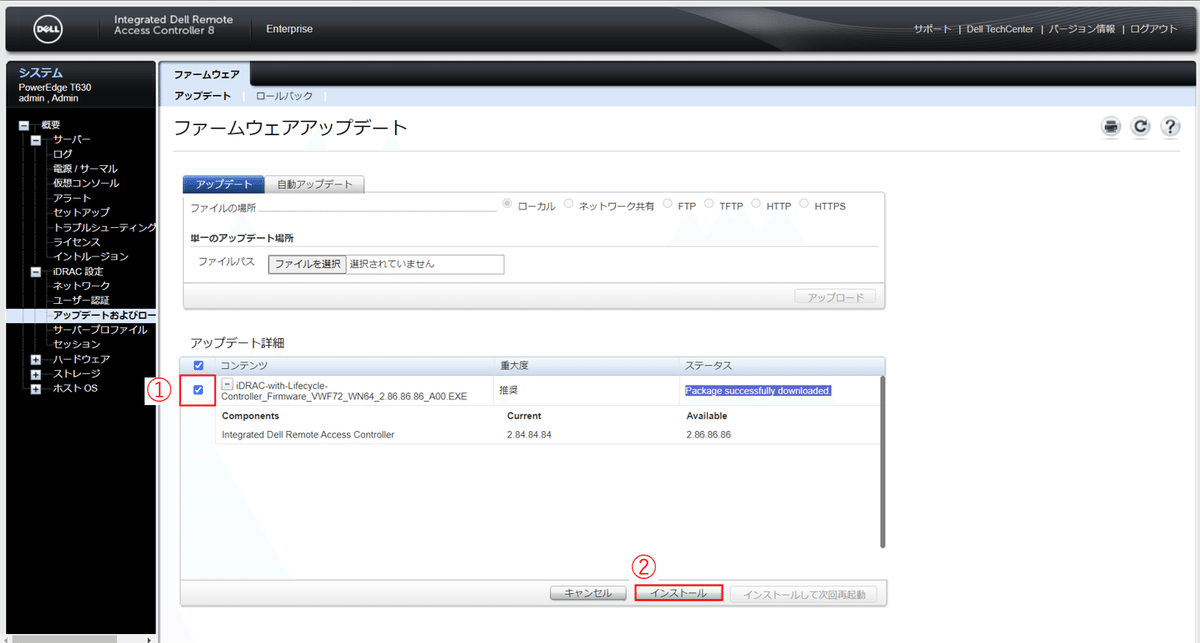Screen dimensions: 1200x643
Task: Select the HTTPS radio button
Action: click(x=804, y=204)
